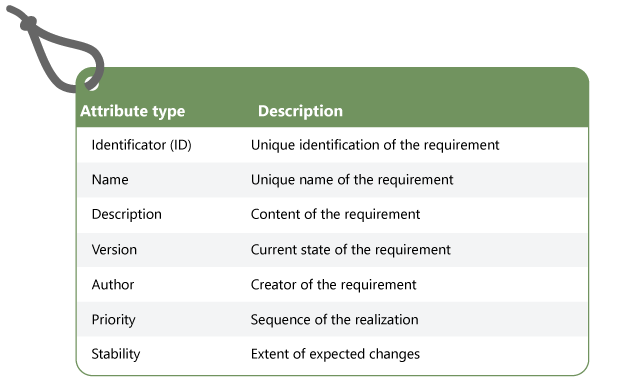Click the green header bar of the tag
Viewport: 620px width, 385px height.
click(x=332, y=97)
